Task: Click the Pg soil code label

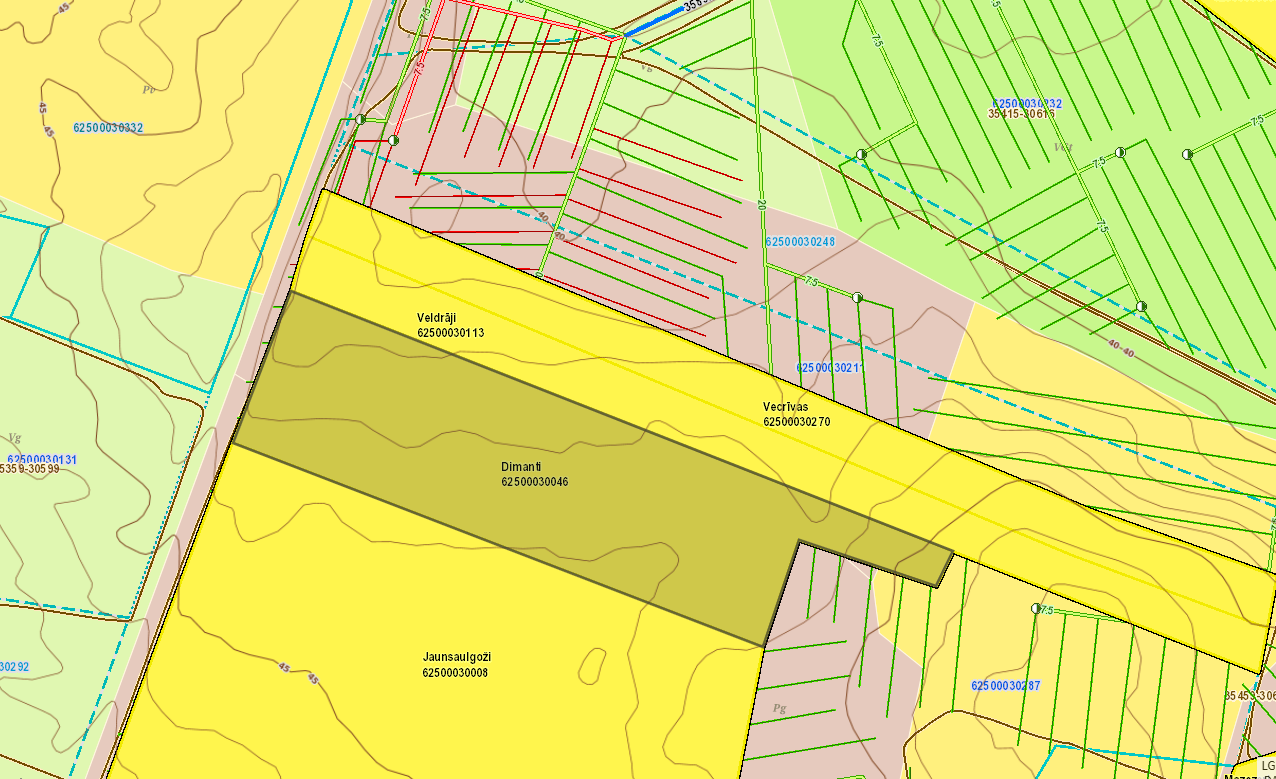Action: [779, 708]
